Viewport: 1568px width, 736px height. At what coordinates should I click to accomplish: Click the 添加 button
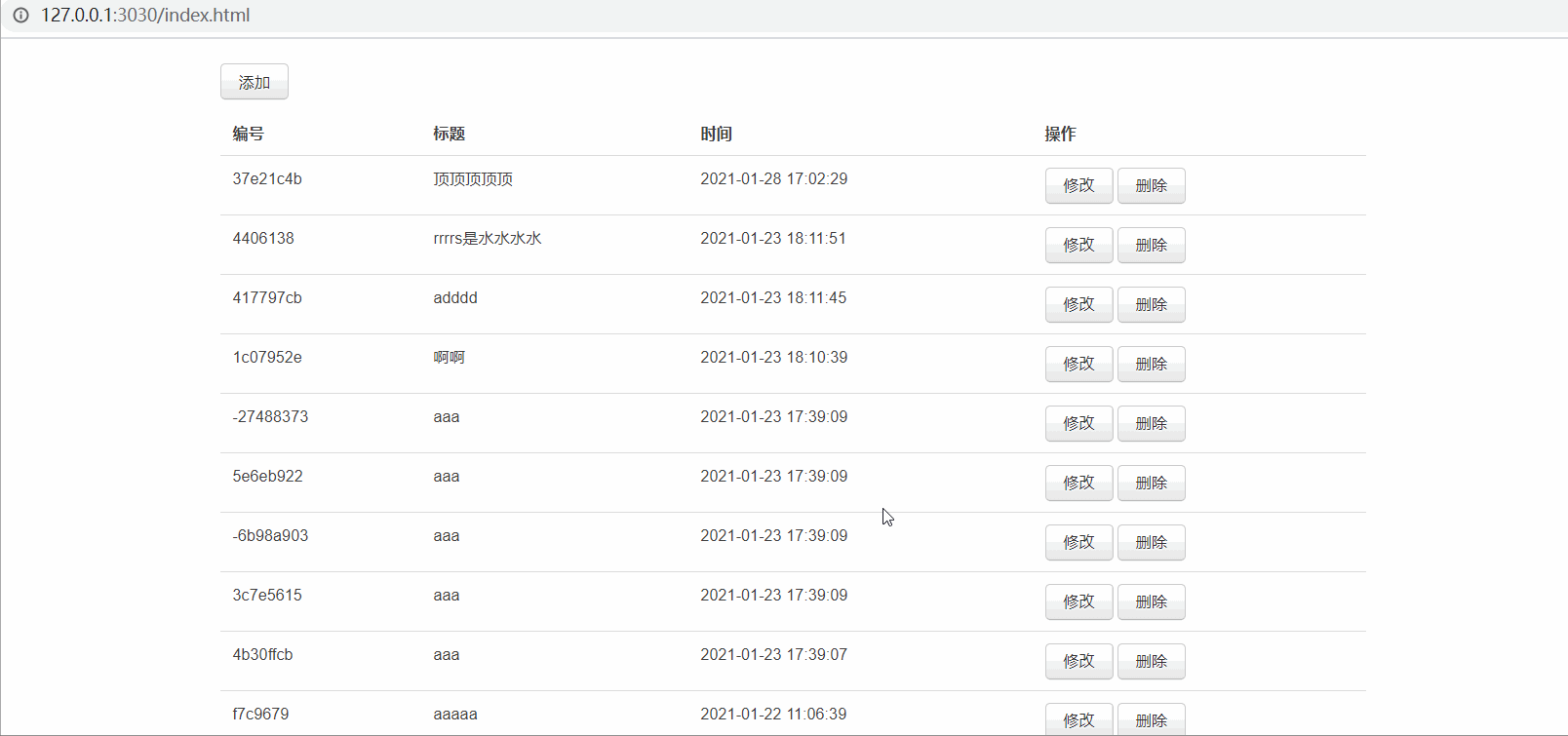coord(255,82)
